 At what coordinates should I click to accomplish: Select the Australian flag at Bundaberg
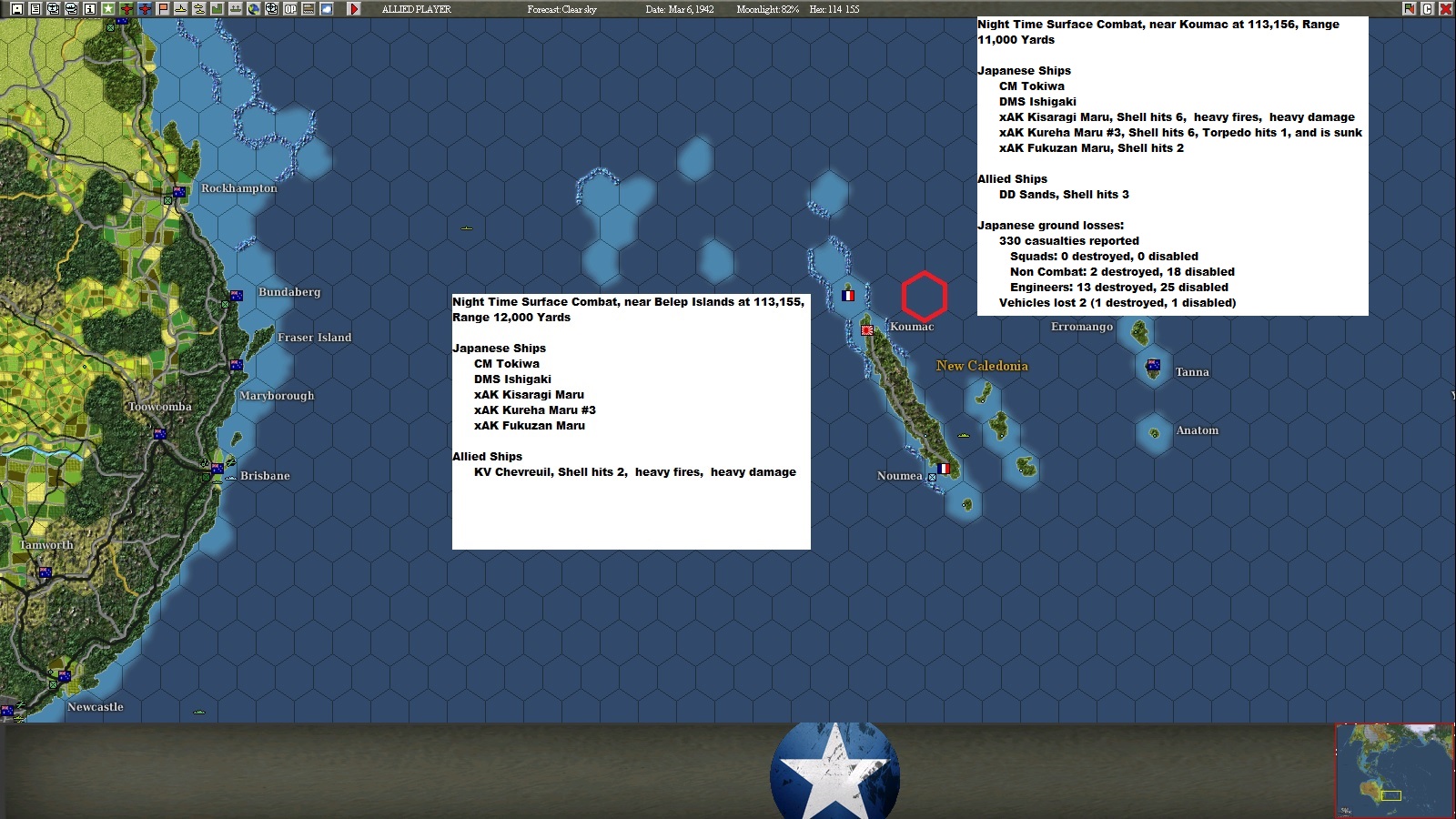click(237, 296)
